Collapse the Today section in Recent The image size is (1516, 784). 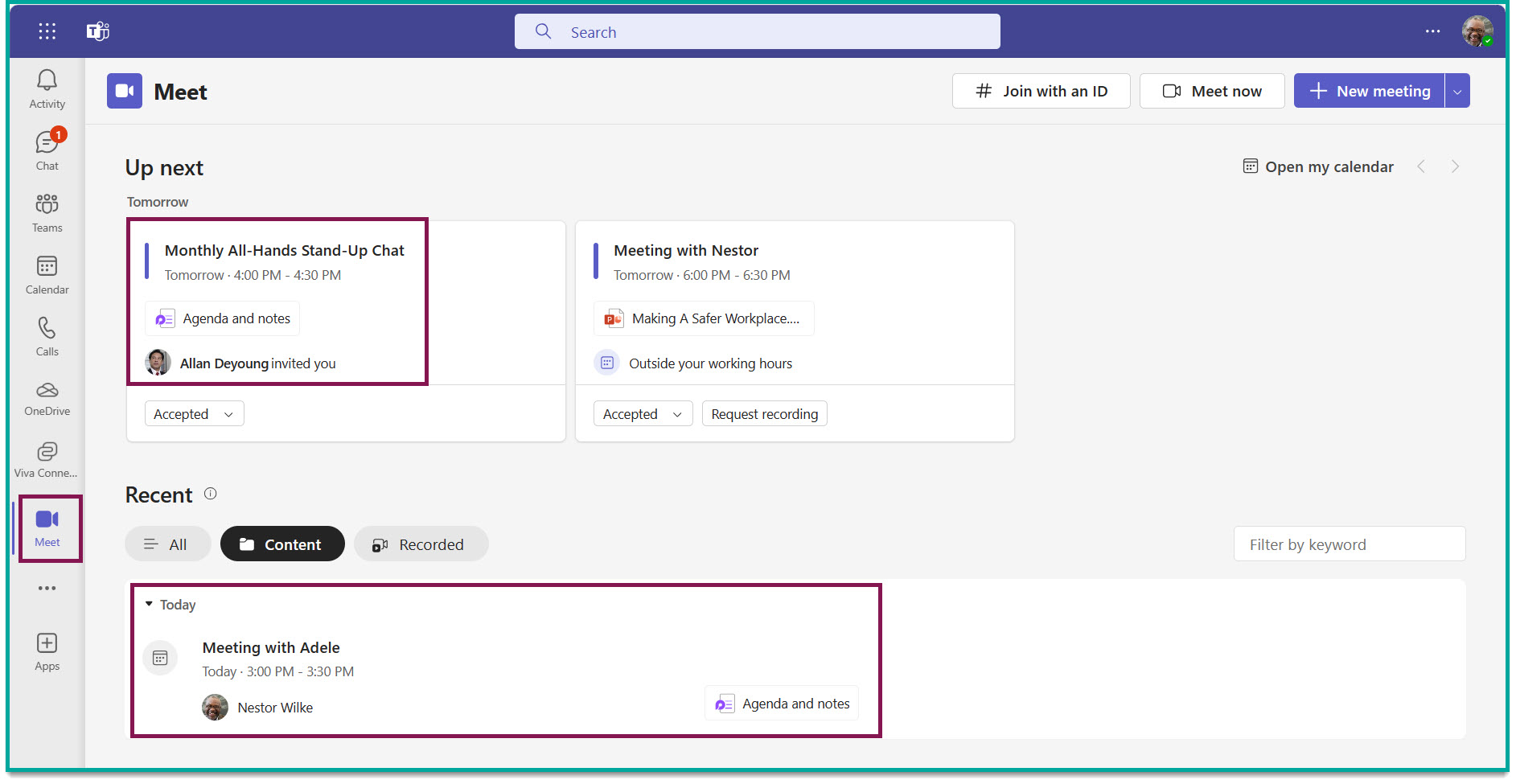[148, 604]
